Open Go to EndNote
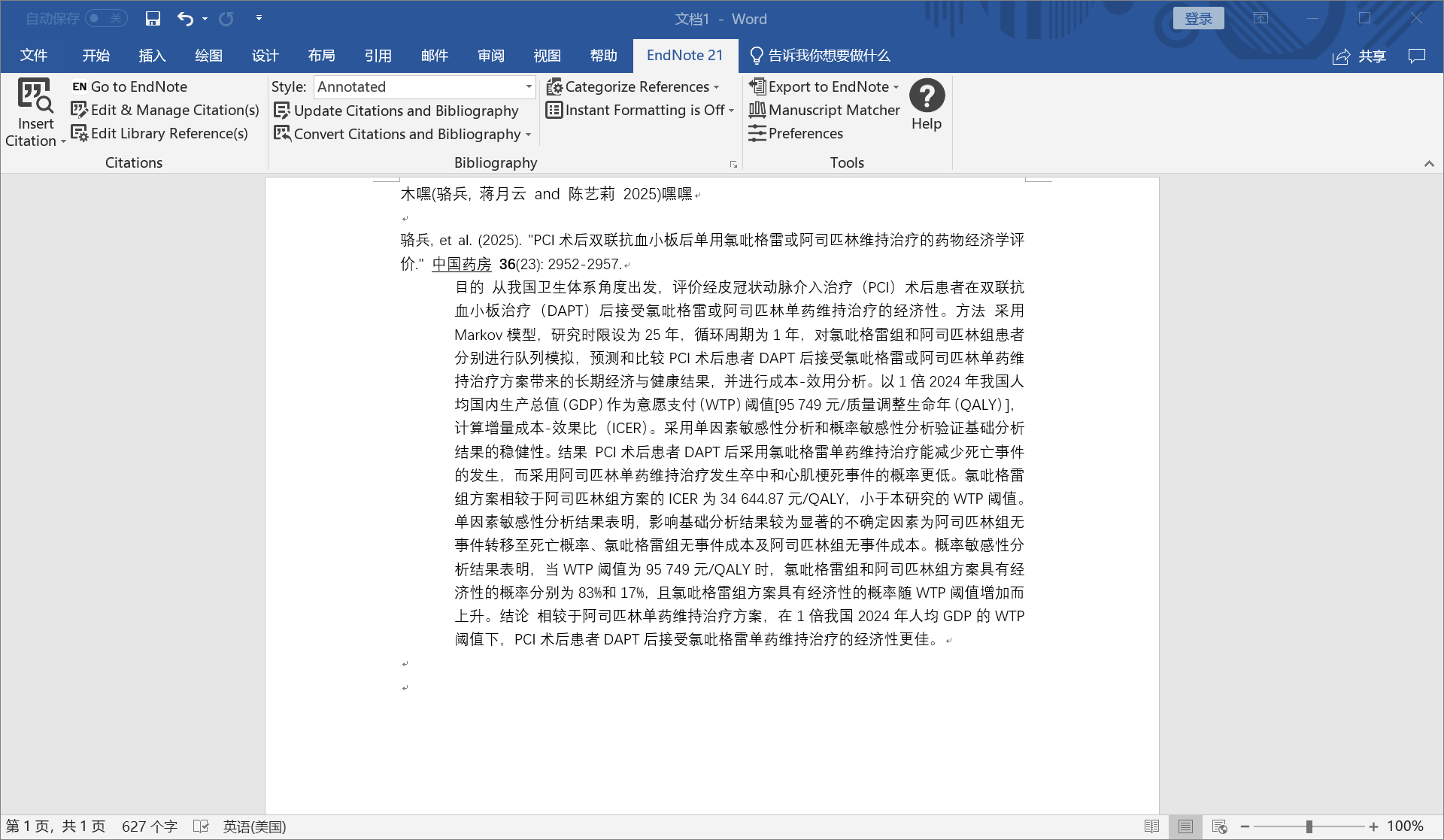The height and width of the screenshot is (840, 1444). pyautogui.click(x=129, y=86)
